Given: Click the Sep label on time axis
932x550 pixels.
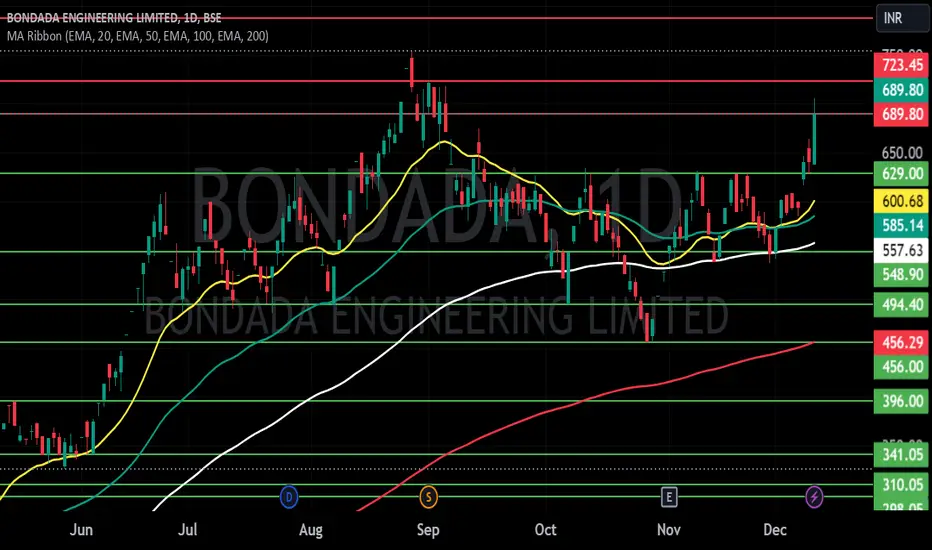Looking at the screenshot, I should [x=428, y=530].
